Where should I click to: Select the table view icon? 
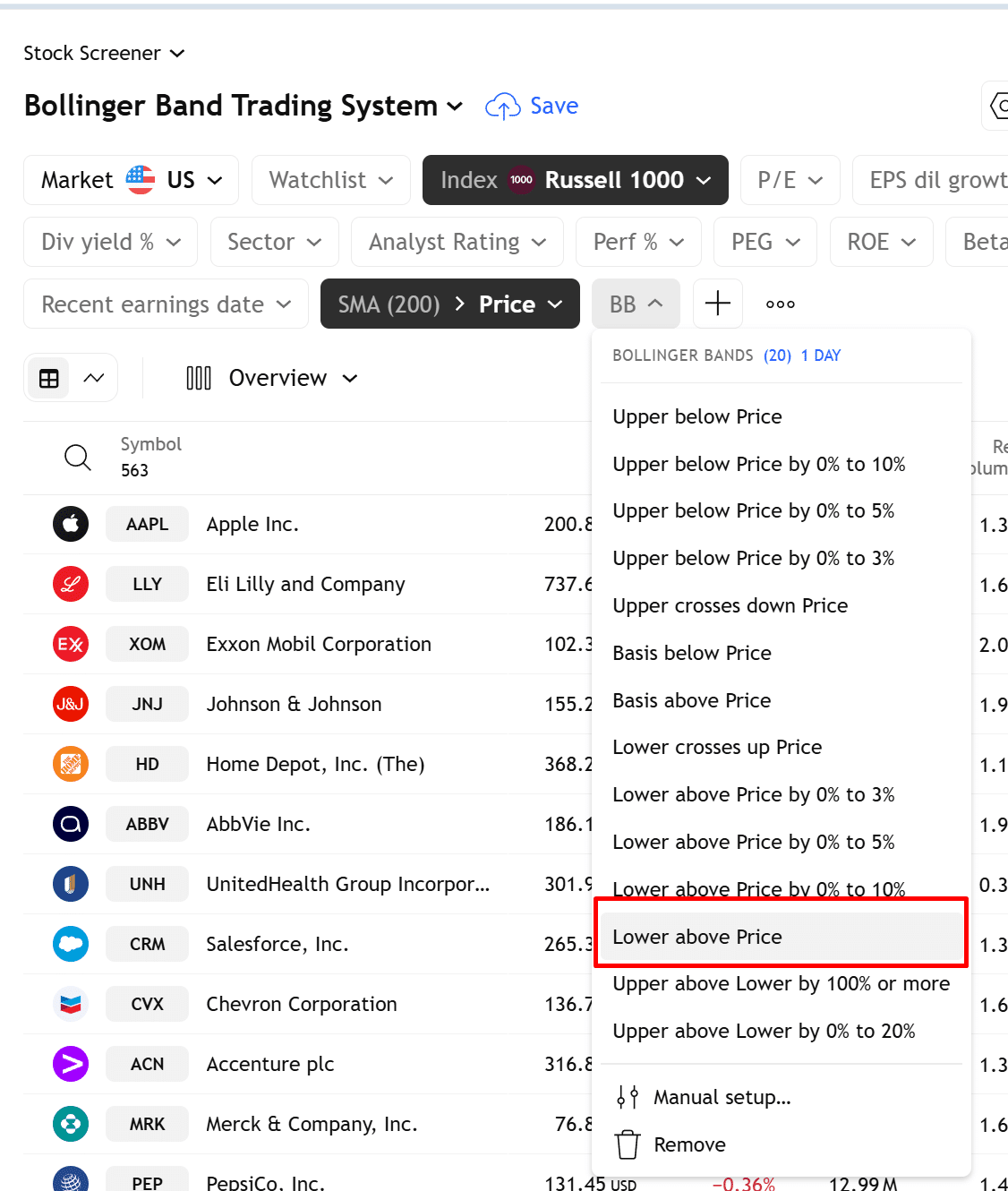point(49,378)
